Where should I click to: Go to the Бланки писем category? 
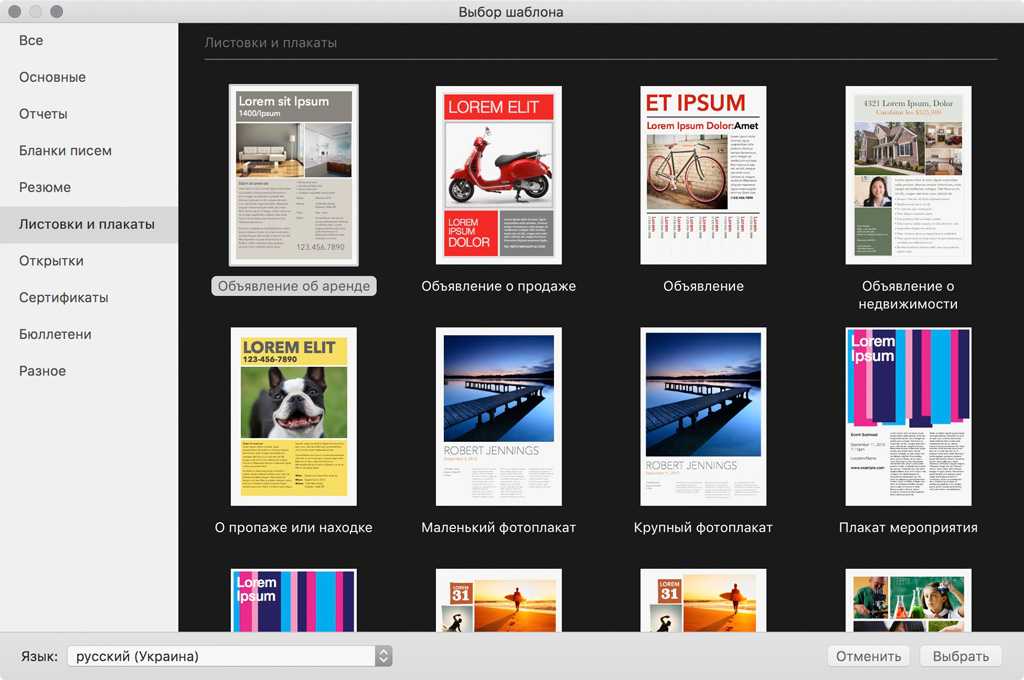(65, 151)
